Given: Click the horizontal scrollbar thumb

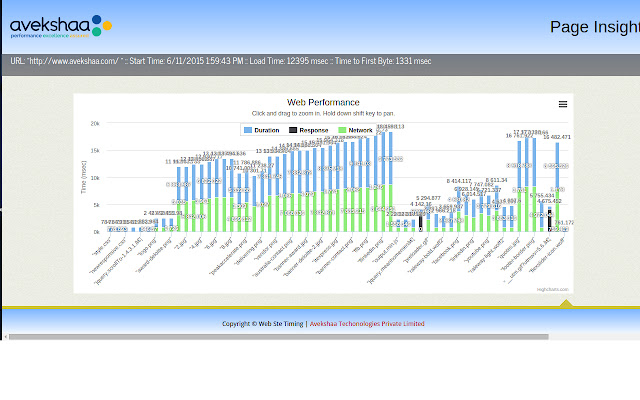Looking at the screenshot, I should pyautogui.click(x=279, y=337).
